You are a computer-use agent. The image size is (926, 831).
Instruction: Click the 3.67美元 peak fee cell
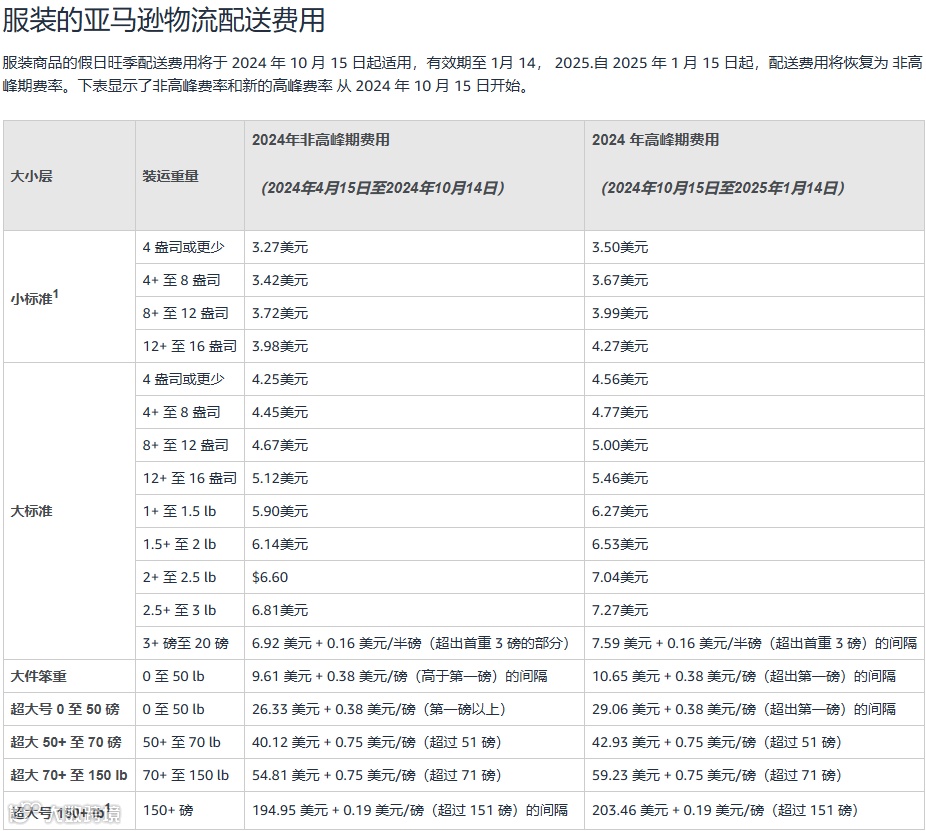pyautogui.click(x=755, y=280)
